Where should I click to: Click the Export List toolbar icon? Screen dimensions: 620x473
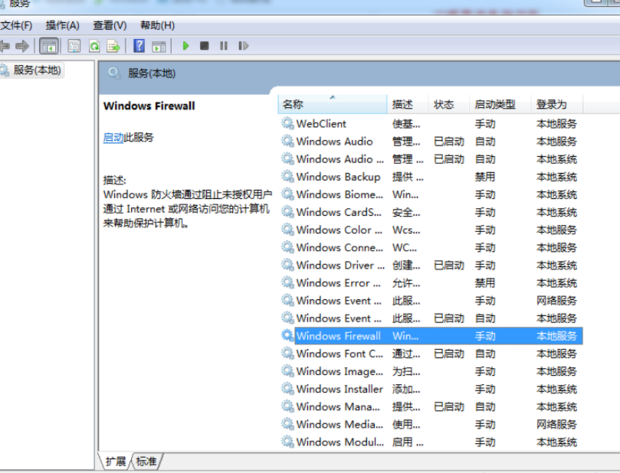tap(113, 46)
